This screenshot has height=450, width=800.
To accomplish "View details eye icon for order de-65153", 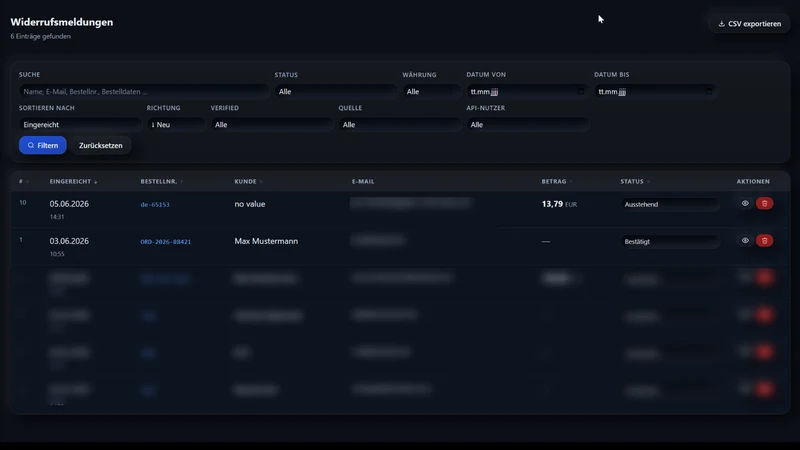I will (x=745, y=203).
